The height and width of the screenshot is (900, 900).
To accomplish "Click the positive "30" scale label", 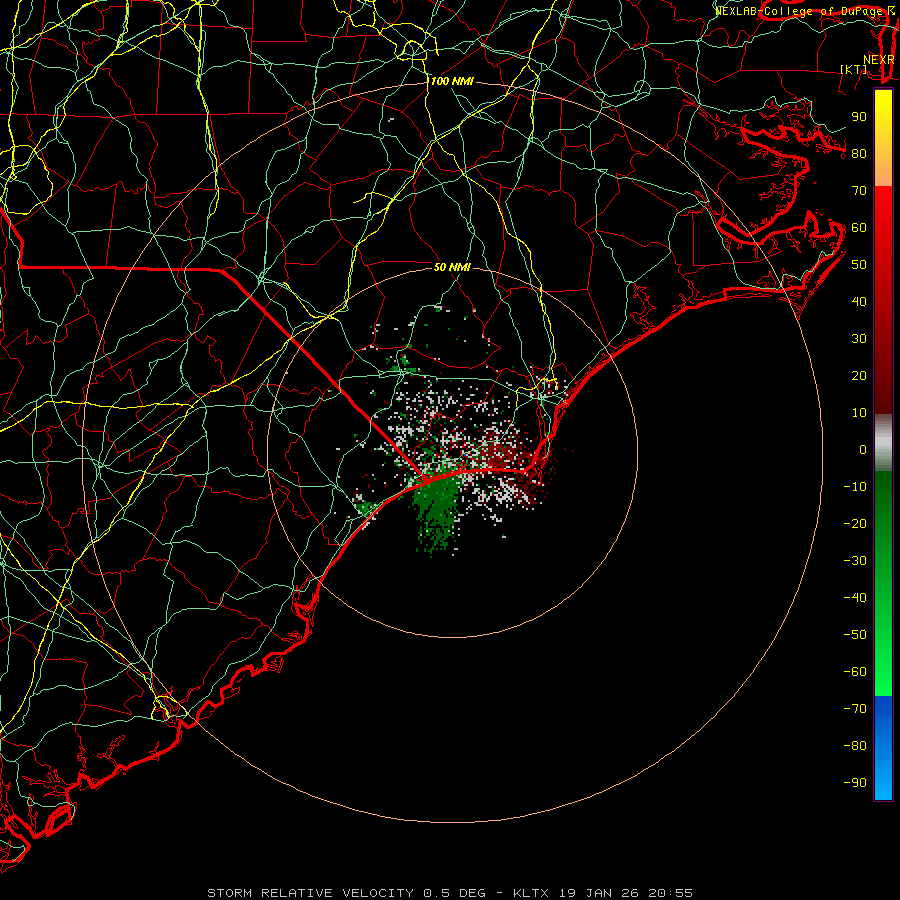I will pyautogui.click(x=859, y=339).
